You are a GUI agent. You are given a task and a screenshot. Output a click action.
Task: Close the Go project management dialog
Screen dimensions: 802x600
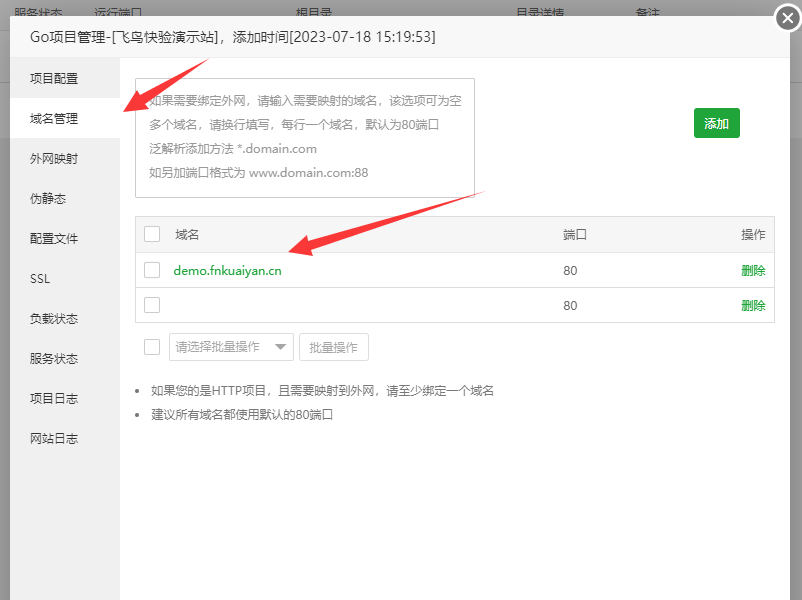point(788,18)
